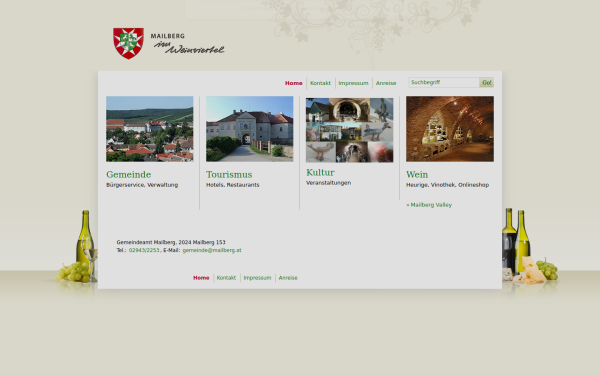Open the Tourismus castle photo
The image size is (600, 375).
[x=249, y=129]
